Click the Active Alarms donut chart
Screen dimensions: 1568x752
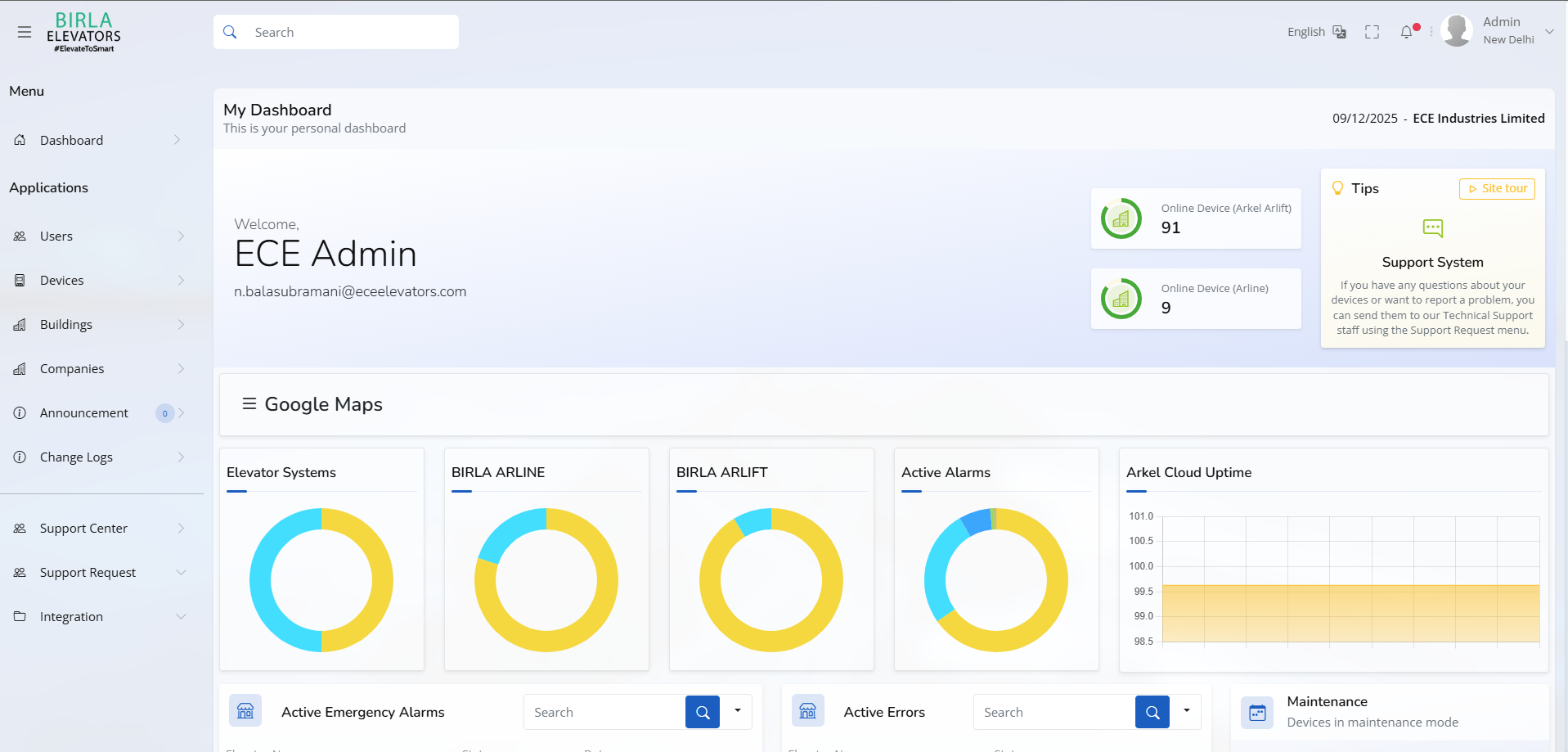tap(996, 580)
